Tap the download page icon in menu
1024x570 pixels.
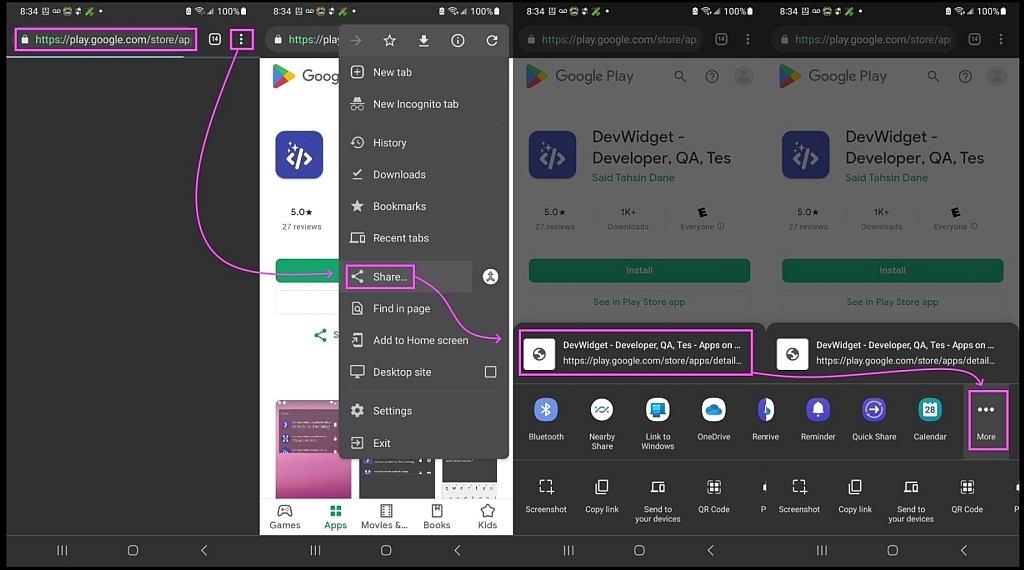click(424, 40)
